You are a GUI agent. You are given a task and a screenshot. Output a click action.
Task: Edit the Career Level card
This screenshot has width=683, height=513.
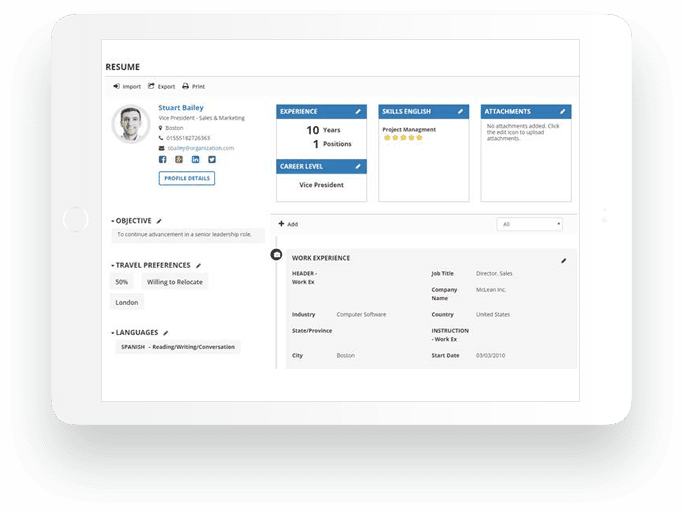tap(358, 166)
